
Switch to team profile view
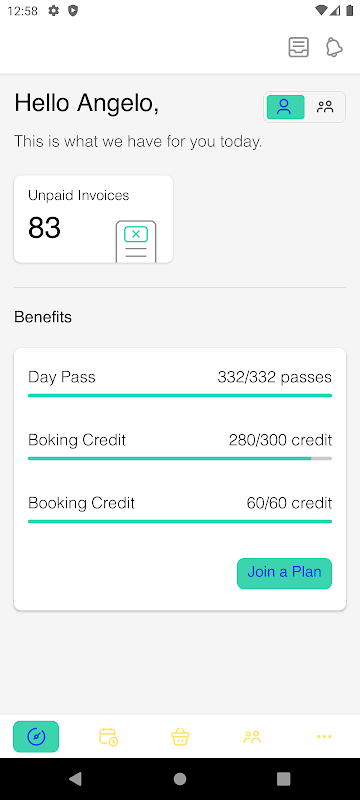[x=325, y=107]
